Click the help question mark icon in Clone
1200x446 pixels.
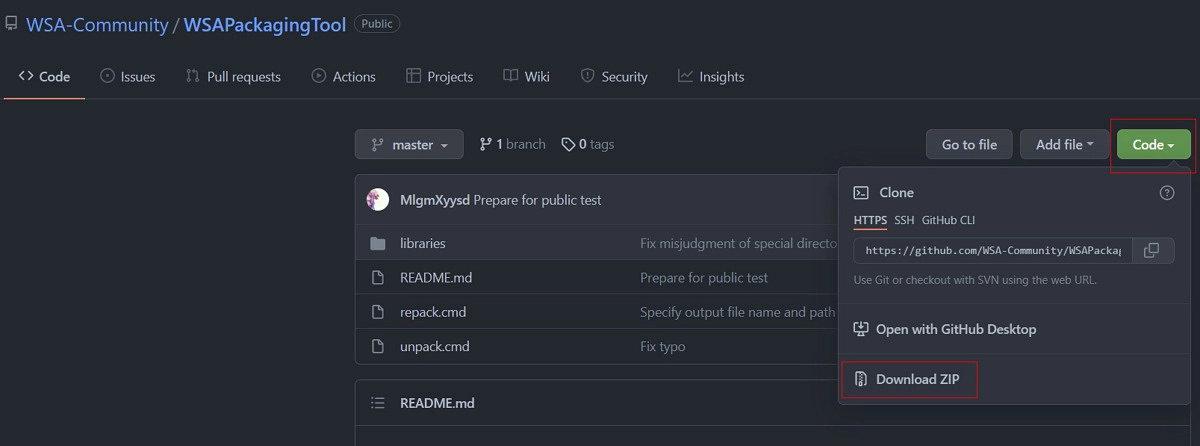pyautogui.click(x=1166, y=193)
